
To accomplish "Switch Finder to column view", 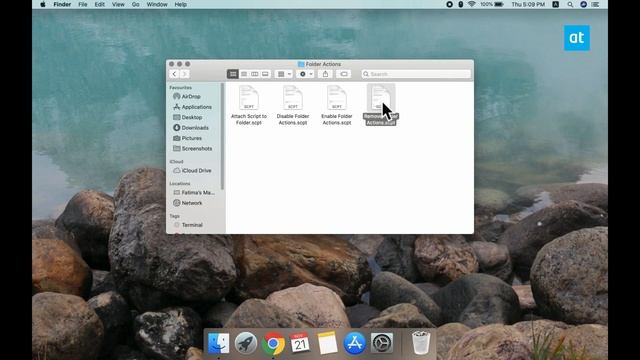I will pyautogui.click(x=255, y=74).
